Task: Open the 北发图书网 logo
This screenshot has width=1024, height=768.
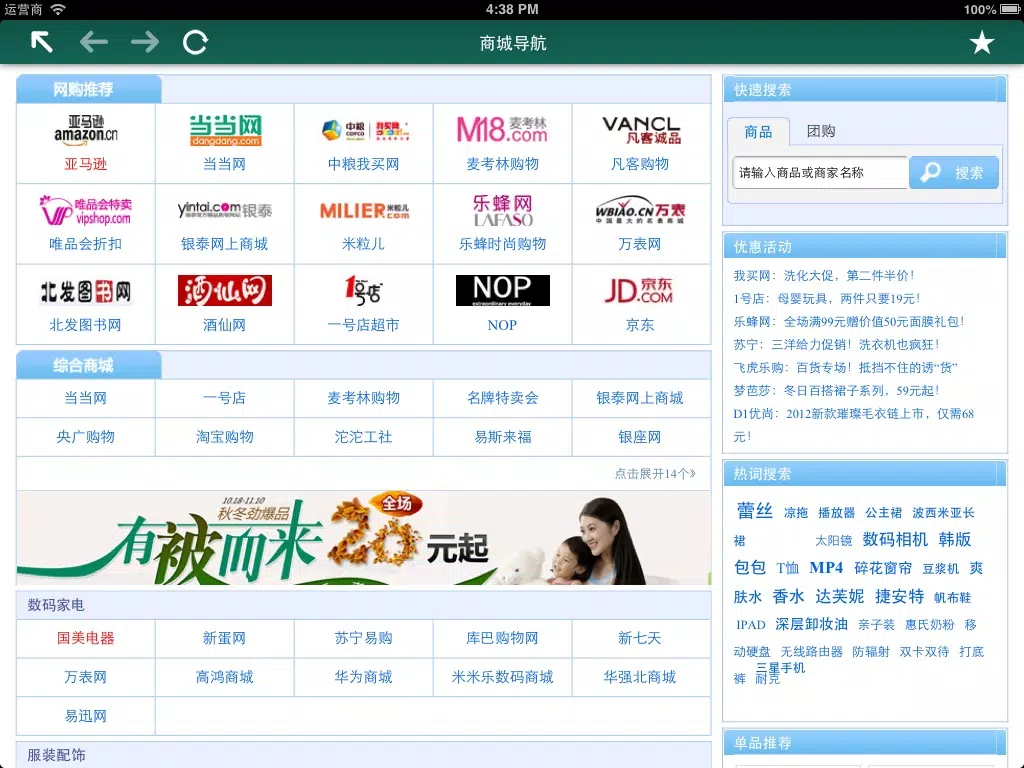Action: click(86, 291)
